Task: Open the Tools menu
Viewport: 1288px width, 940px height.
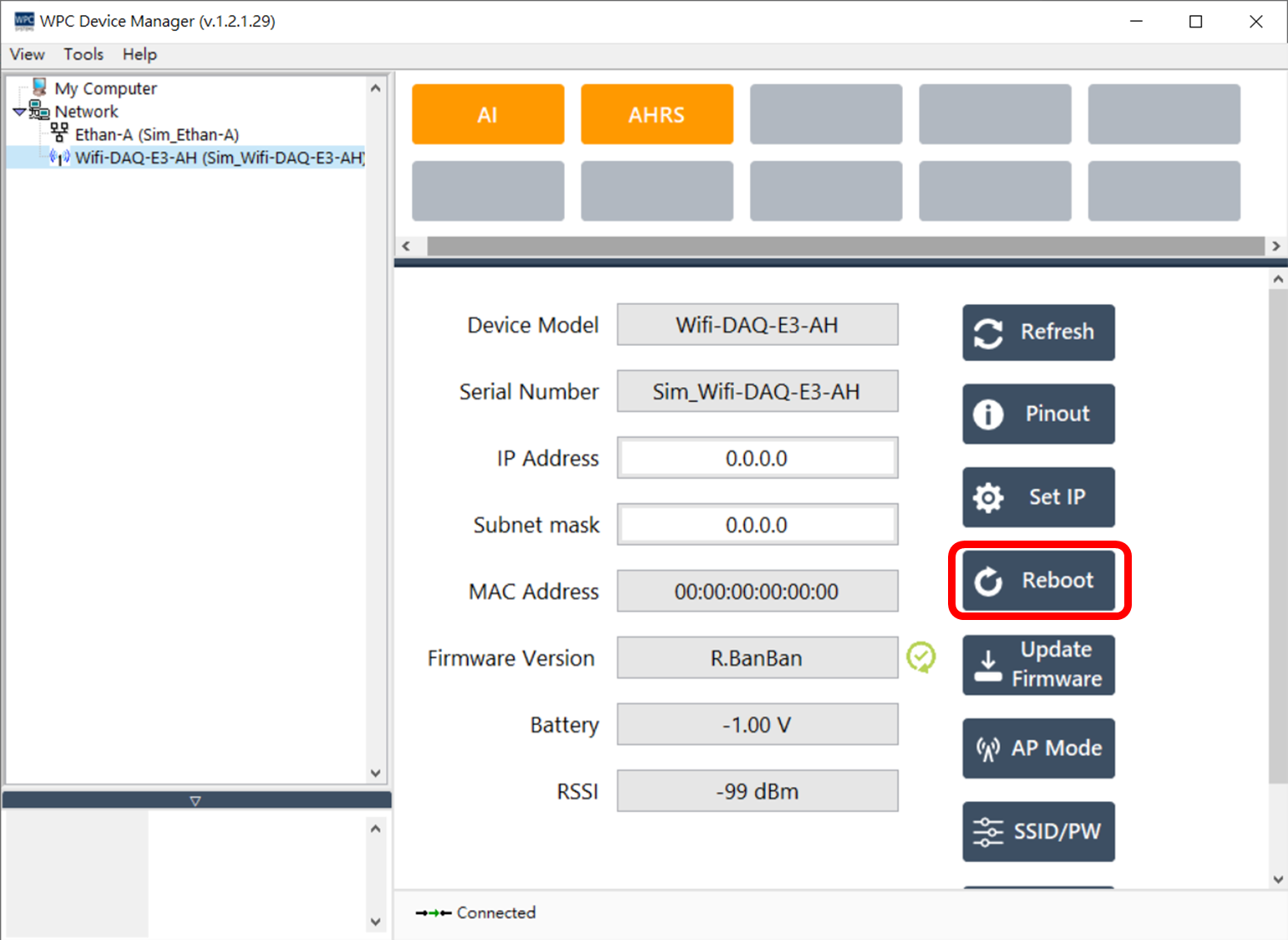Action: [84, 54]
